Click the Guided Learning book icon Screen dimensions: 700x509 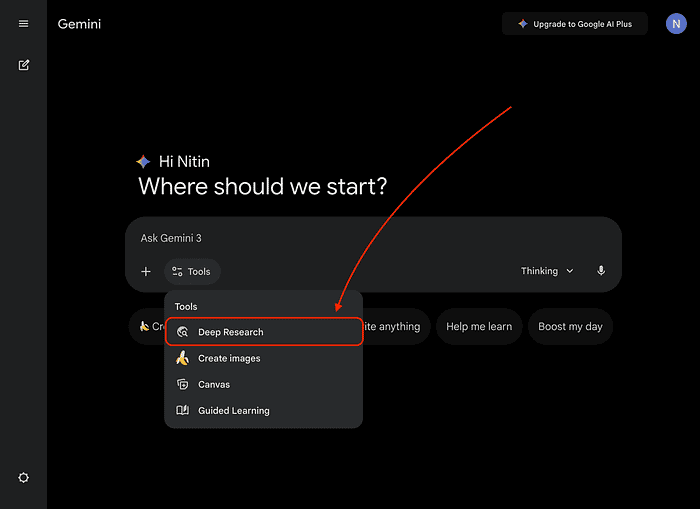coord(182,410)
